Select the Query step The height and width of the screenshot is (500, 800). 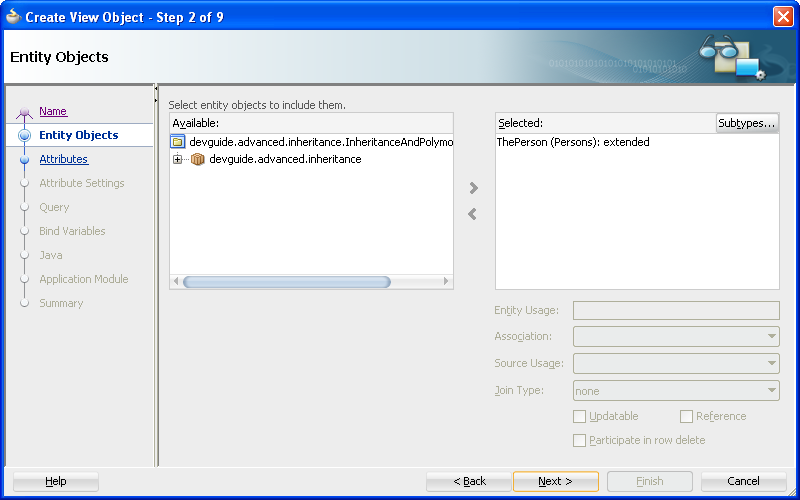[x=54, y=207]
